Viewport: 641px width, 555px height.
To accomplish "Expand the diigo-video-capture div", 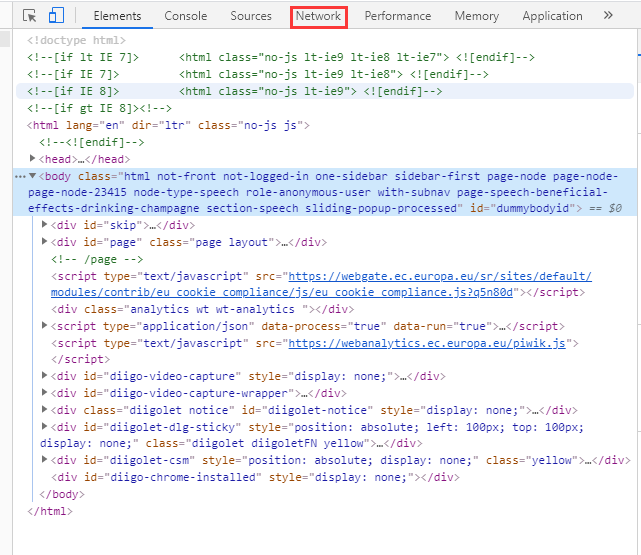I will pyautogui.click(x=45, y=375).
